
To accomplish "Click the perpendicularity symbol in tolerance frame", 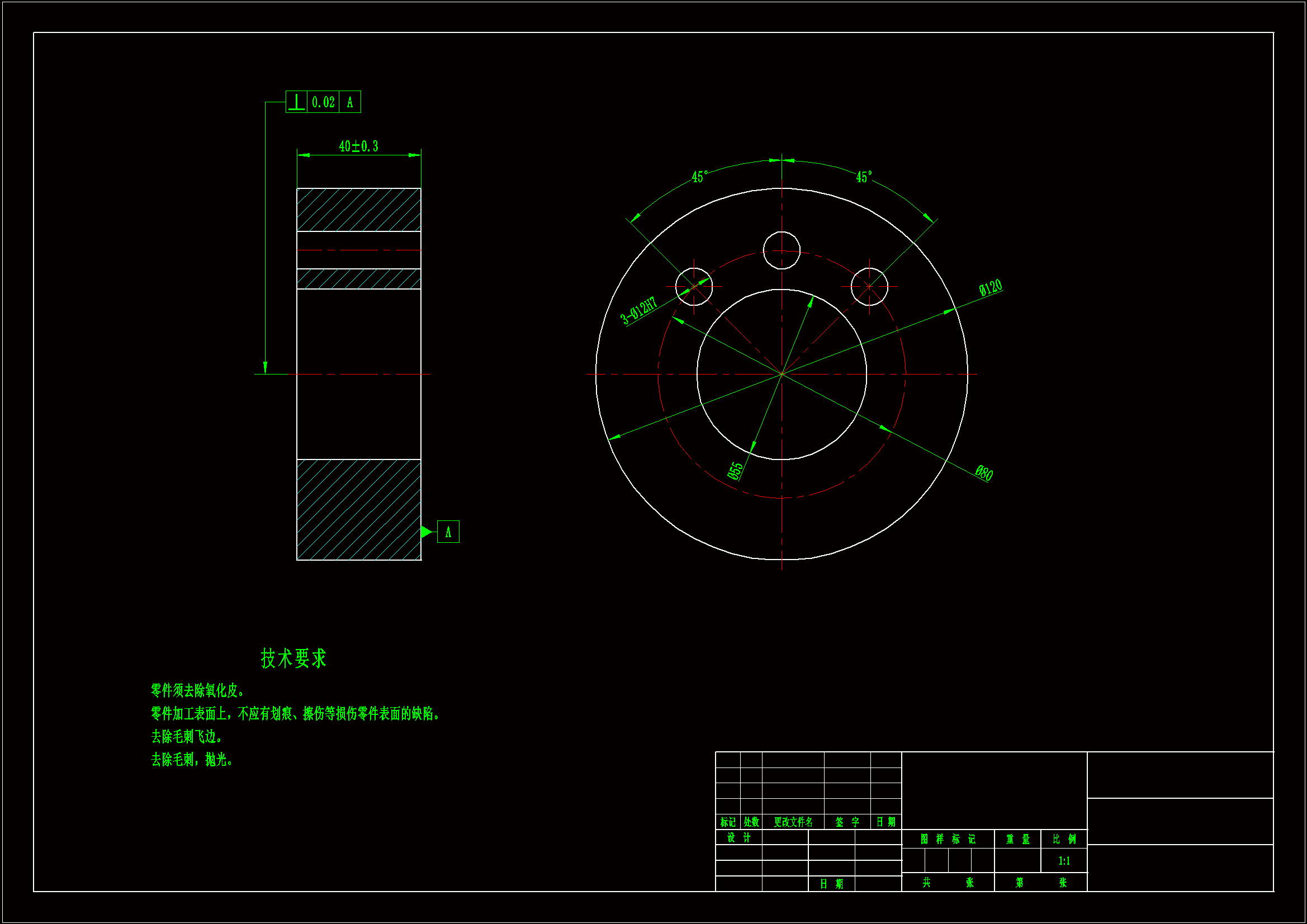I will click(x=296, y=102).
